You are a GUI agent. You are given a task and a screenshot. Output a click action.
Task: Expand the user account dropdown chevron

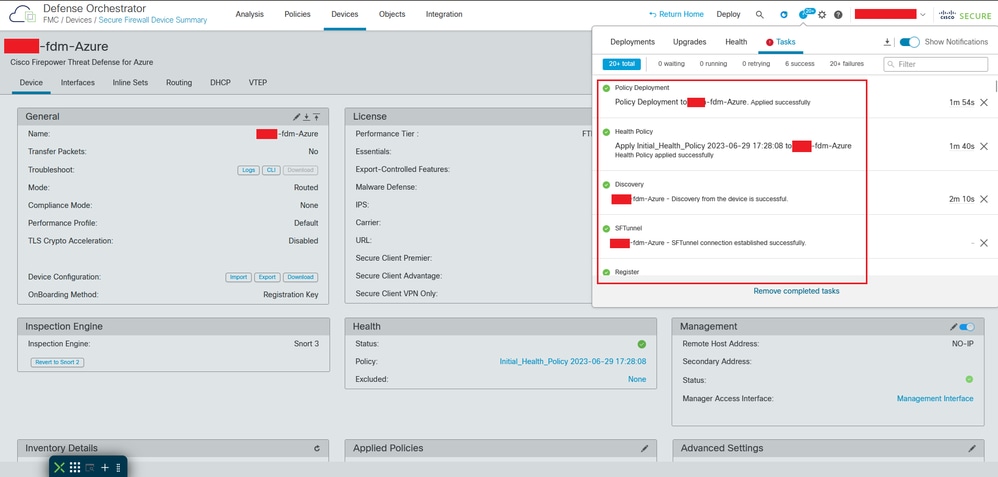[x=923, y=15]
